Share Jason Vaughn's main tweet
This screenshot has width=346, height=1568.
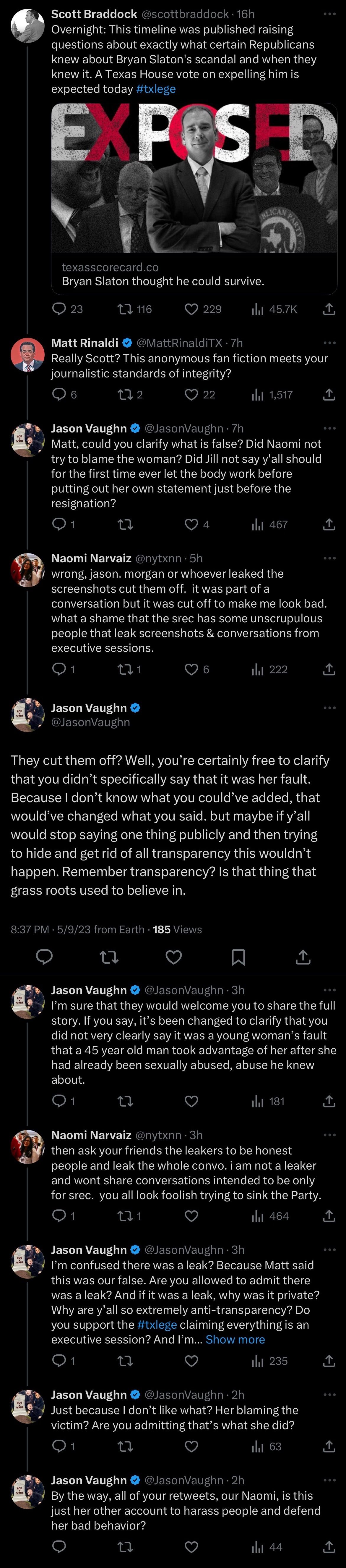point(303,957)
